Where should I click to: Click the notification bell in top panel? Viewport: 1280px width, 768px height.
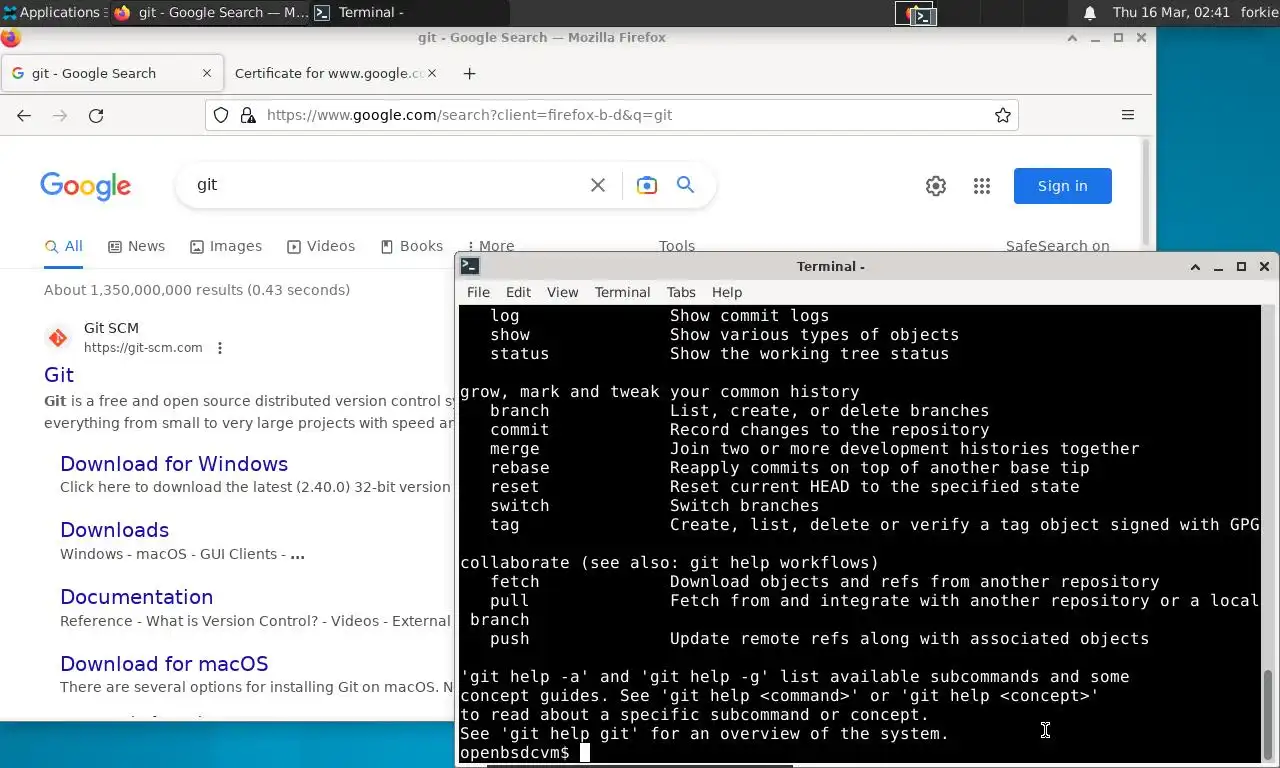pyautogui.click(x=1090, y=13)
